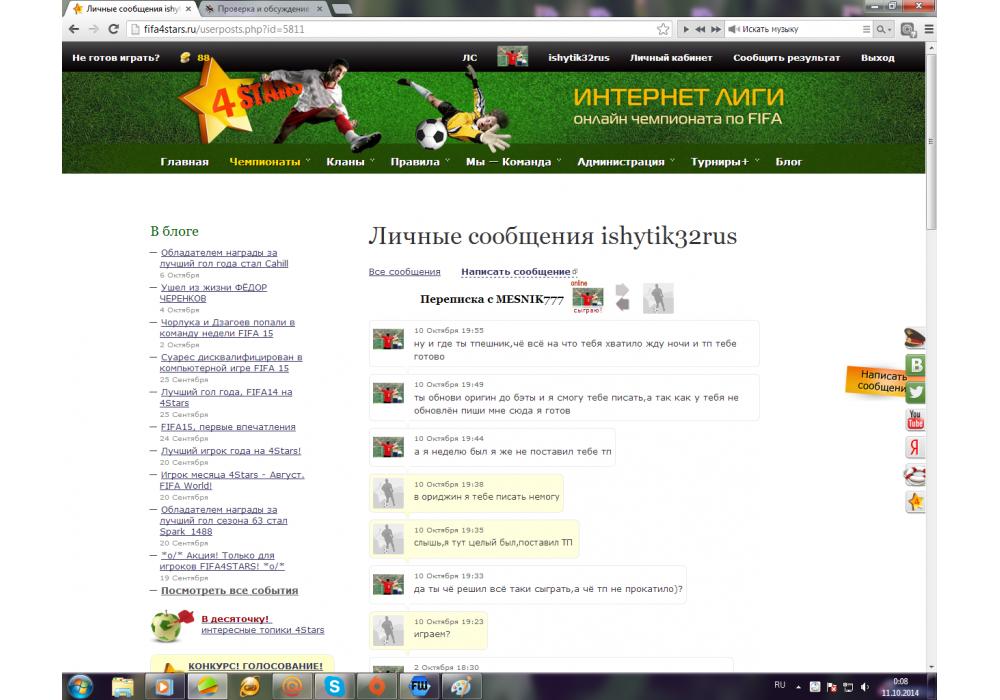
Task: Open the browser's main menu icon
Action: (x=929, y=29)
